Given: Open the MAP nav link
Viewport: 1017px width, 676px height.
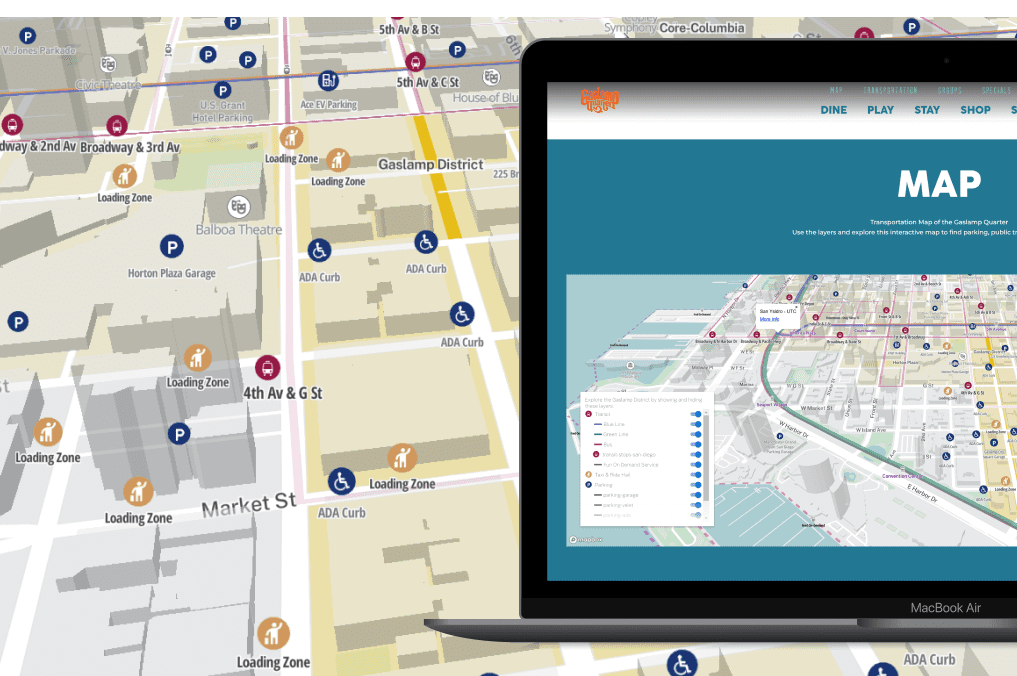Looking at the screenshot, I should tap(836, 90).
